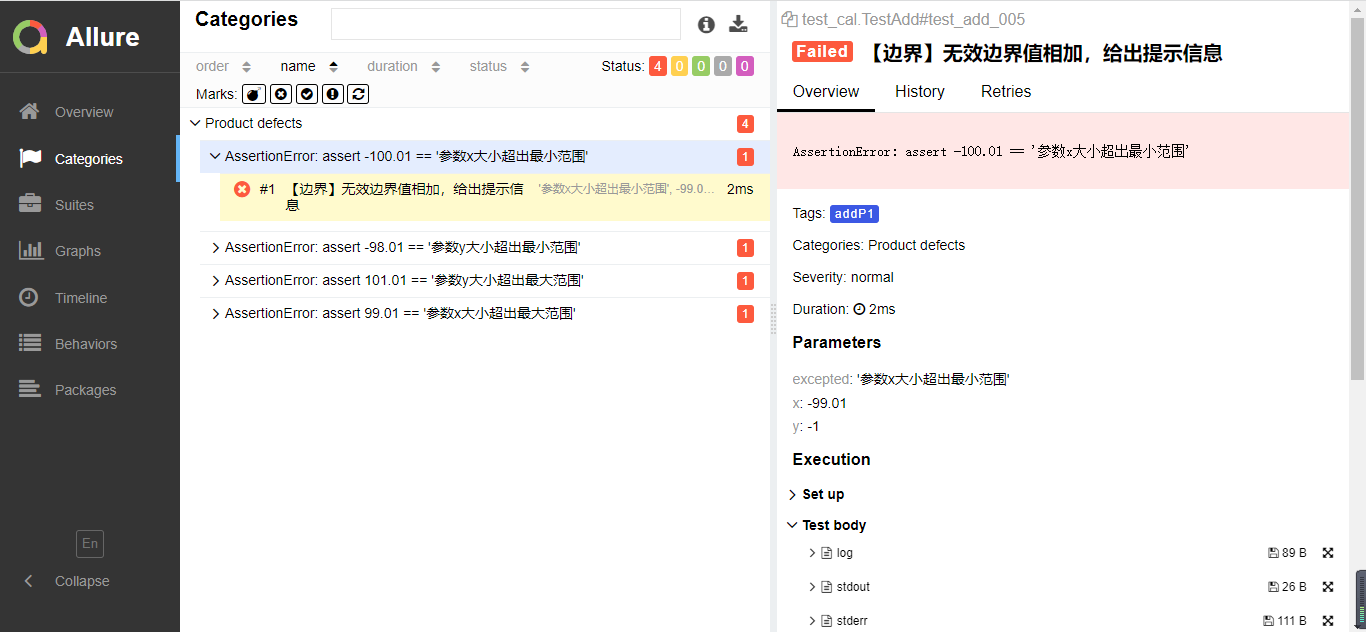This screenshot has width=1366, height=632.
Task: Toggle the flaky bomb mark filter
Action: pos(253,94)
